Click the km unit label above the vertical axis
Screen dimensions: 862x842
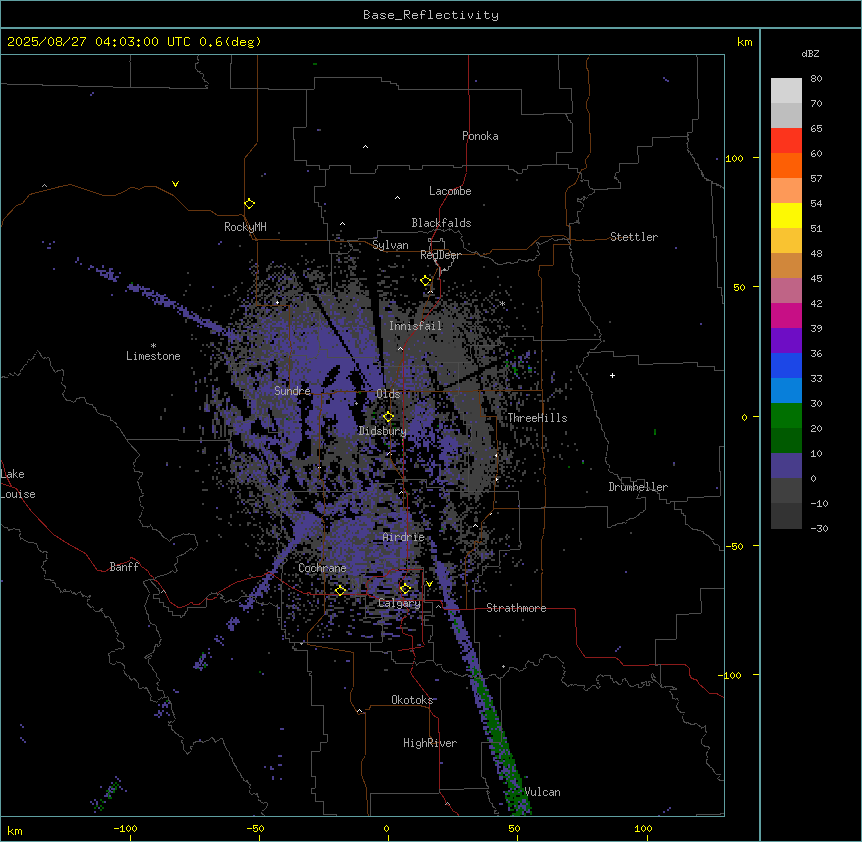coord(744,42)
